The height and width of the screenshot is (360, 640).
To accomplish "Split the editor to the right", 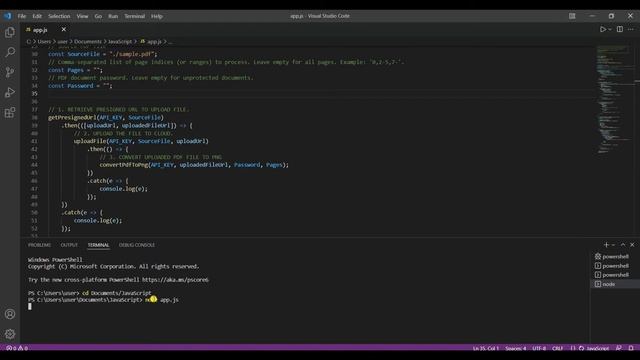I will (620, 29).
